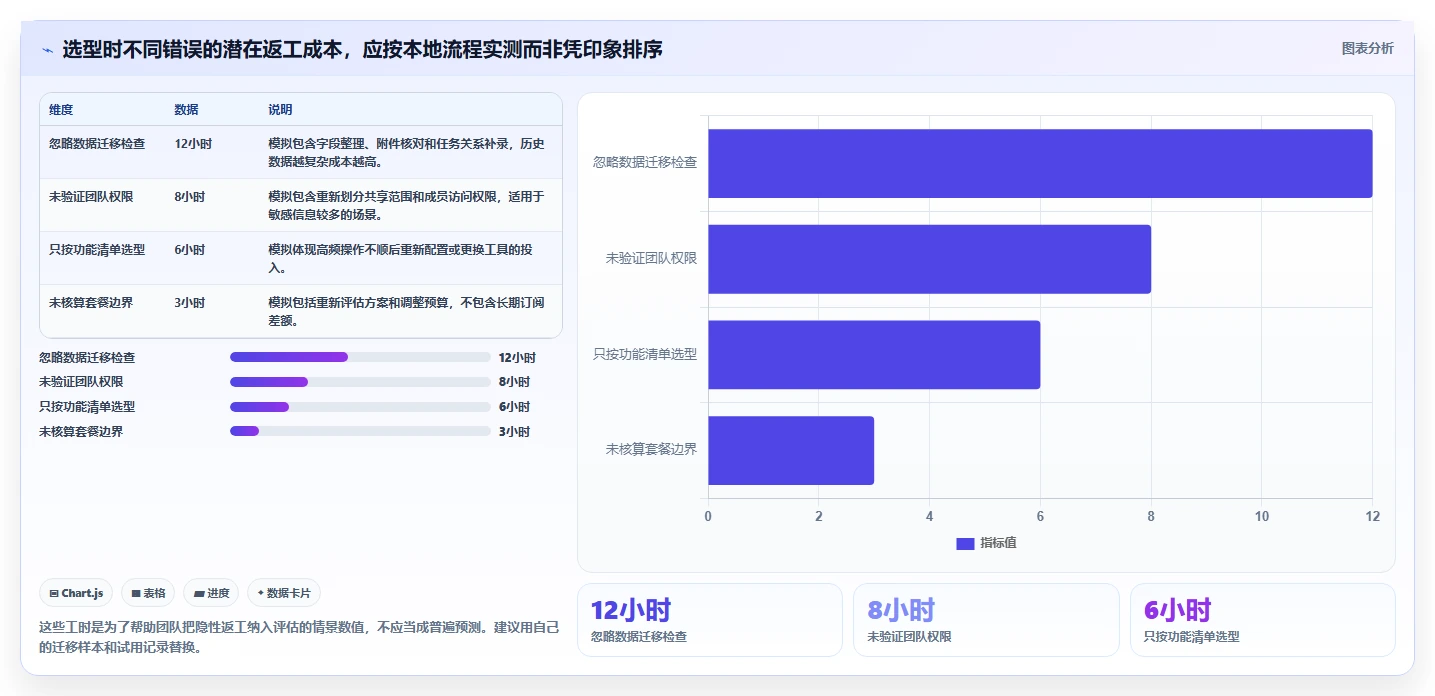Click the 图表分析 label in the header
1435x696 pixels.
click(x=1367, y=48)
